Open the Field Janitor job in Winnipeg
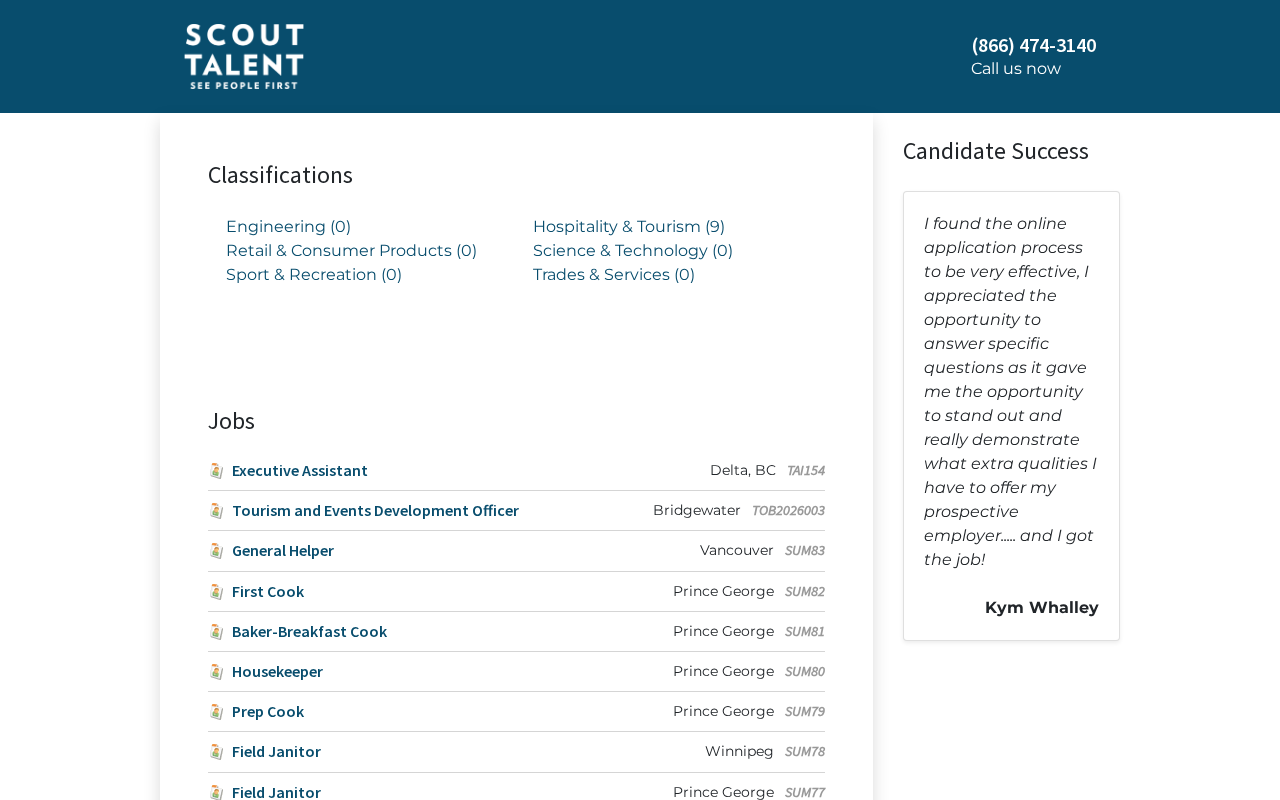The height and width of the screenshot is (800, 1280). tap(276, 751)
